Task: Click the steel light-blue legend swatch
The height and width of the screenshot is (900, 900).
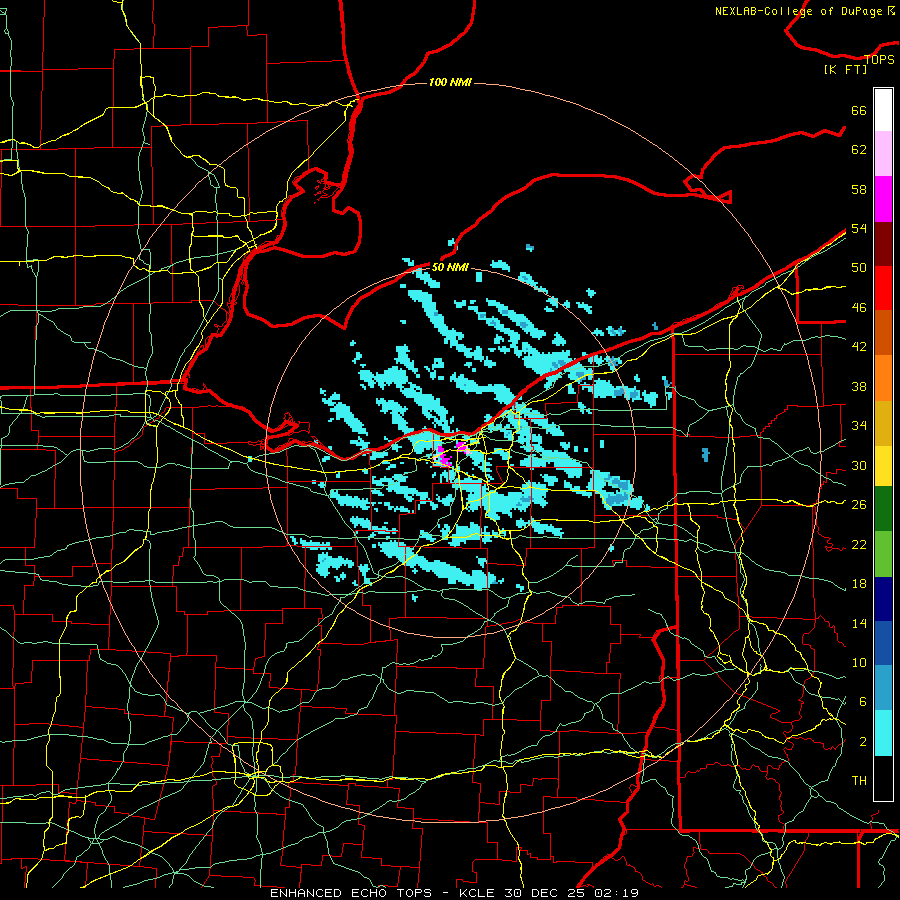Action: pyautogui.click(x=883, y=688)
